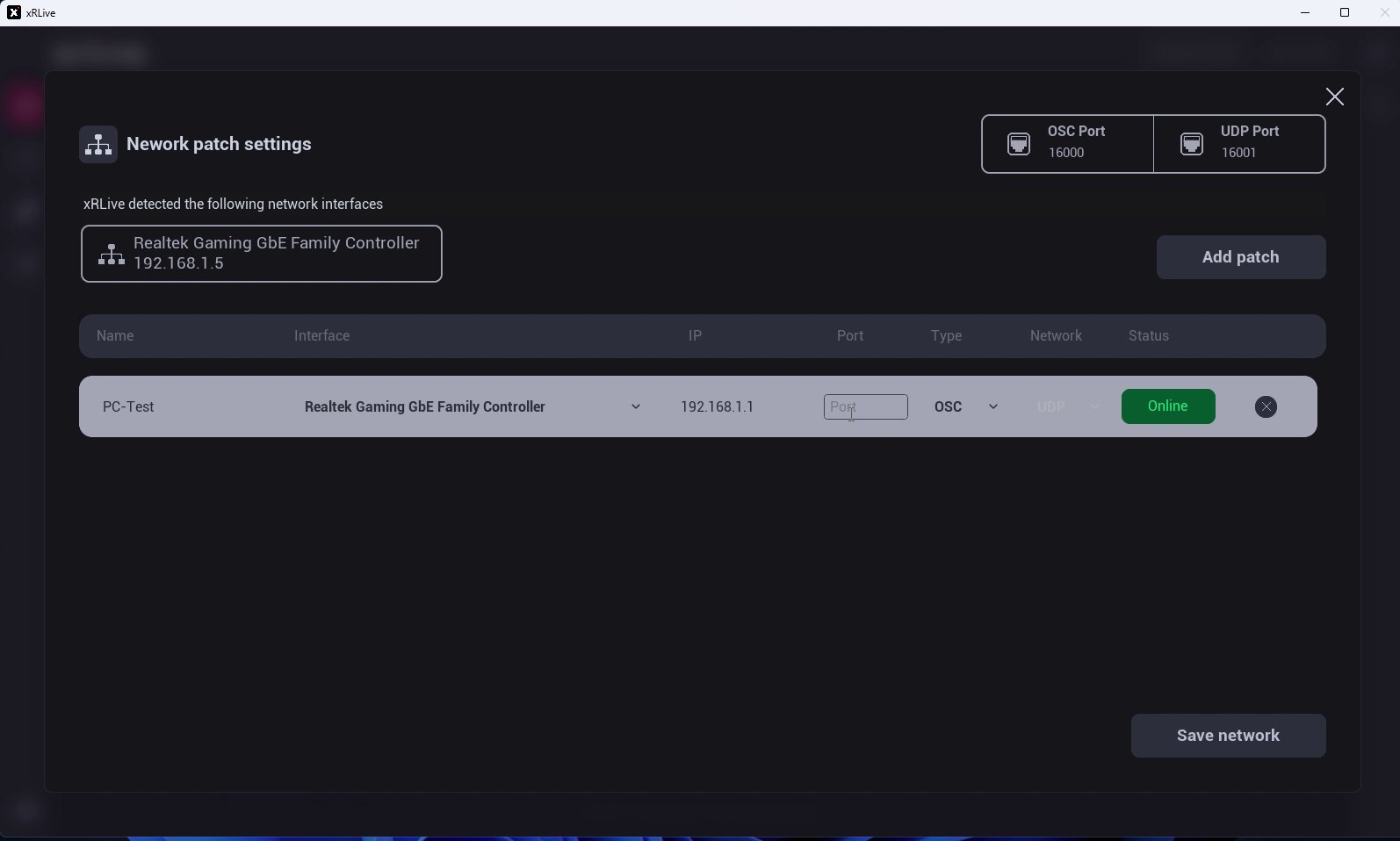Click the detected Realtek interface network icon

112,254
